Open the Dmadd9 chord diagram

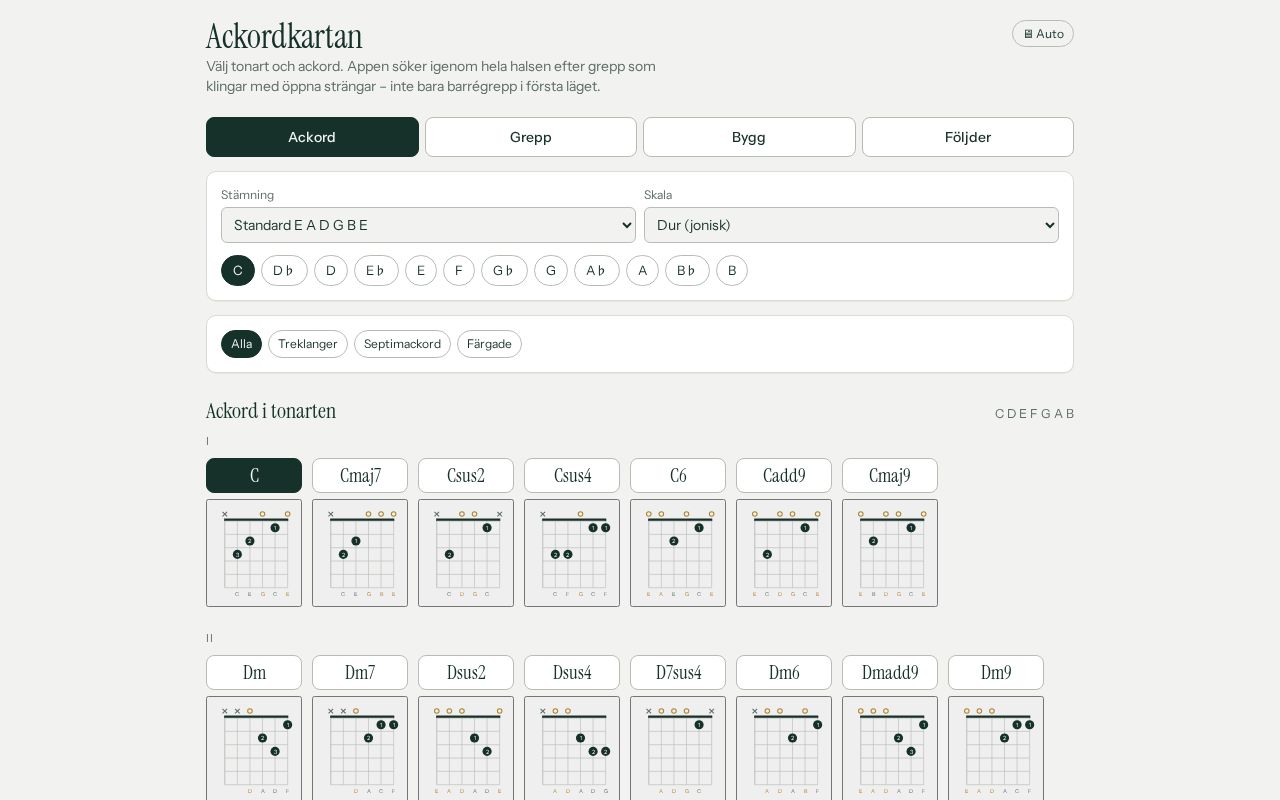click(x=890, y=748)
